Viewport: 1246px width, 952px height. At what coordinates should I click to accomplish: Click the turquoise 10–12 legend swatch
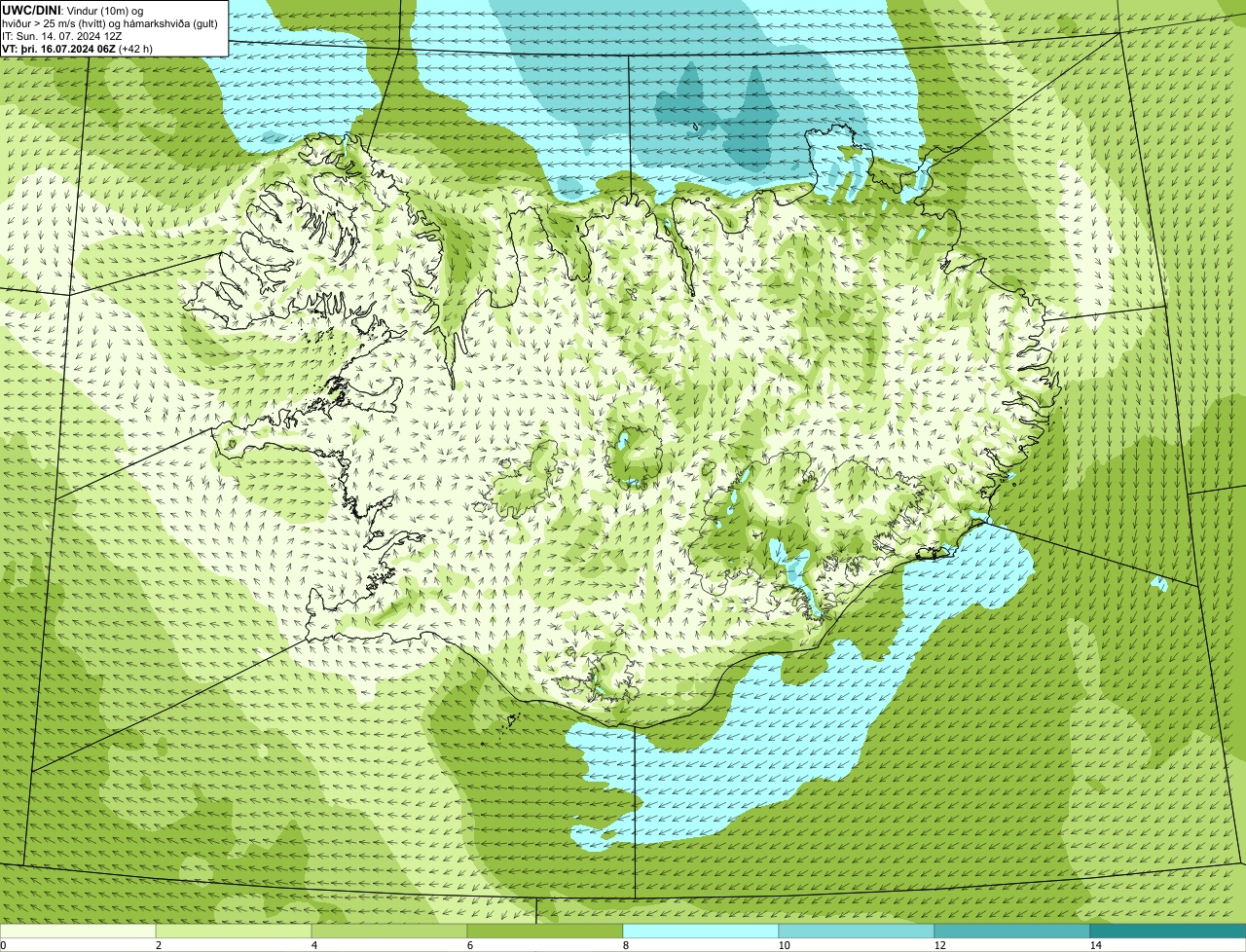point(857,931)
